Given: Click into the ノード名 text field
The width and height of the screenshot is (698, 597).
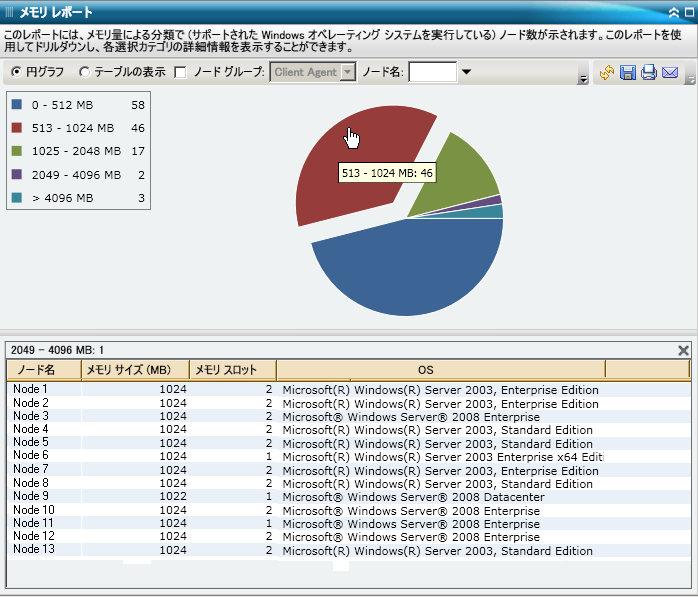Looking at the screenshot, I should click(x=432, y=72).
